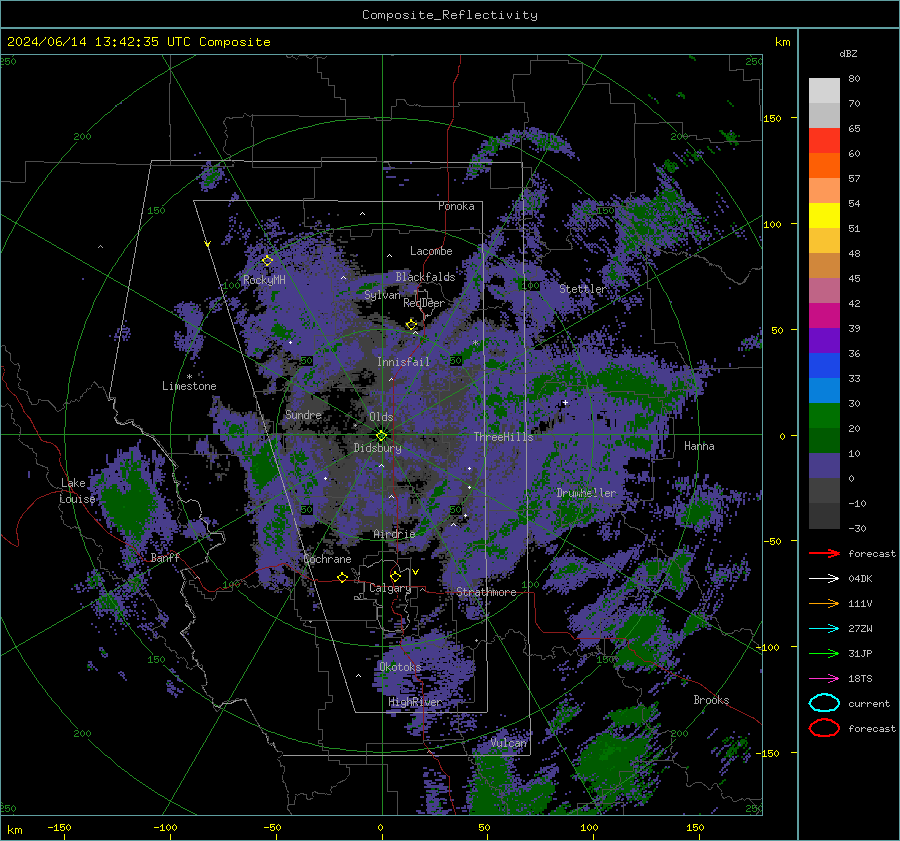Click the Strathmore map label
This screenshot has height=841, width=900.
click(486, 592)
